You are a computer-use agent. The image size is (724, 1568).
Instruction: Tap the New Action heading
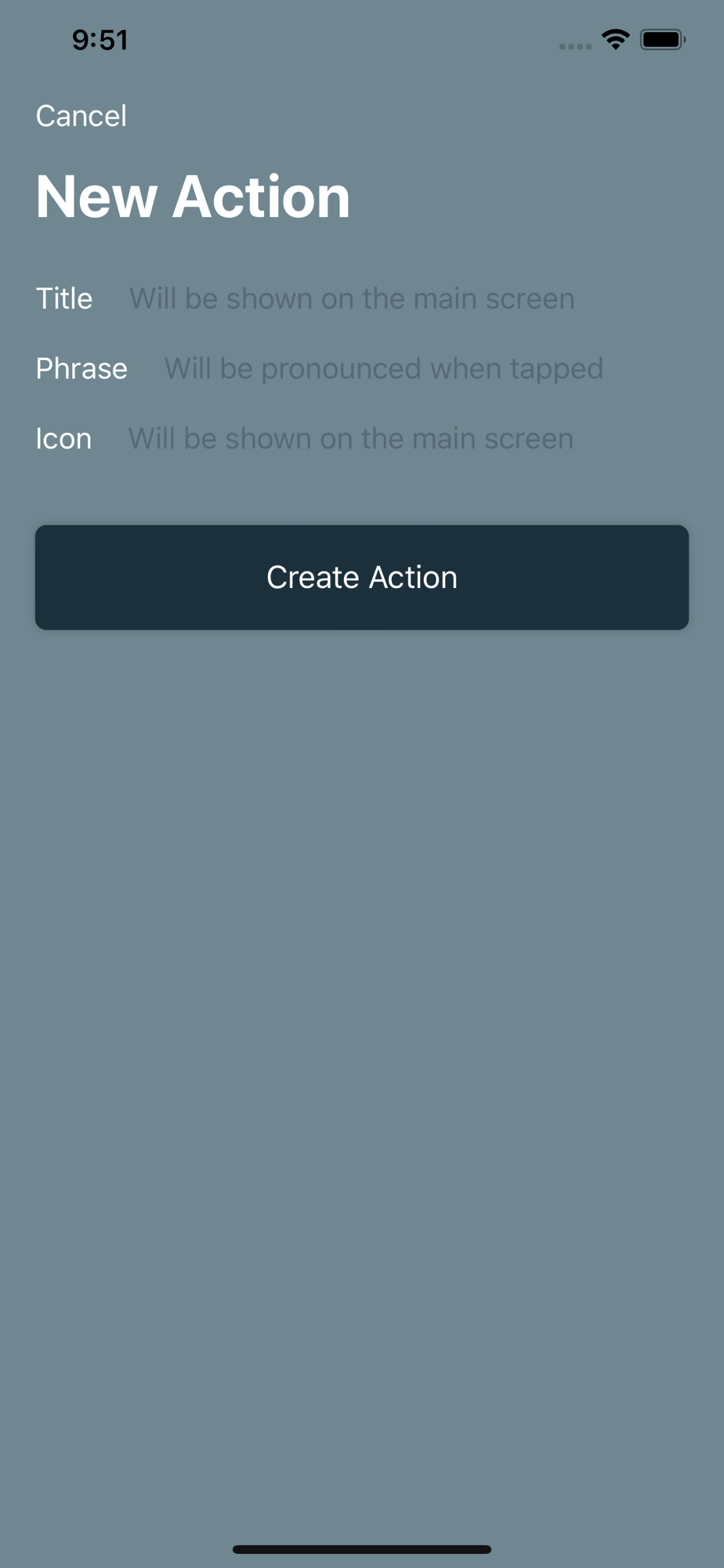(x=193, y=196)
